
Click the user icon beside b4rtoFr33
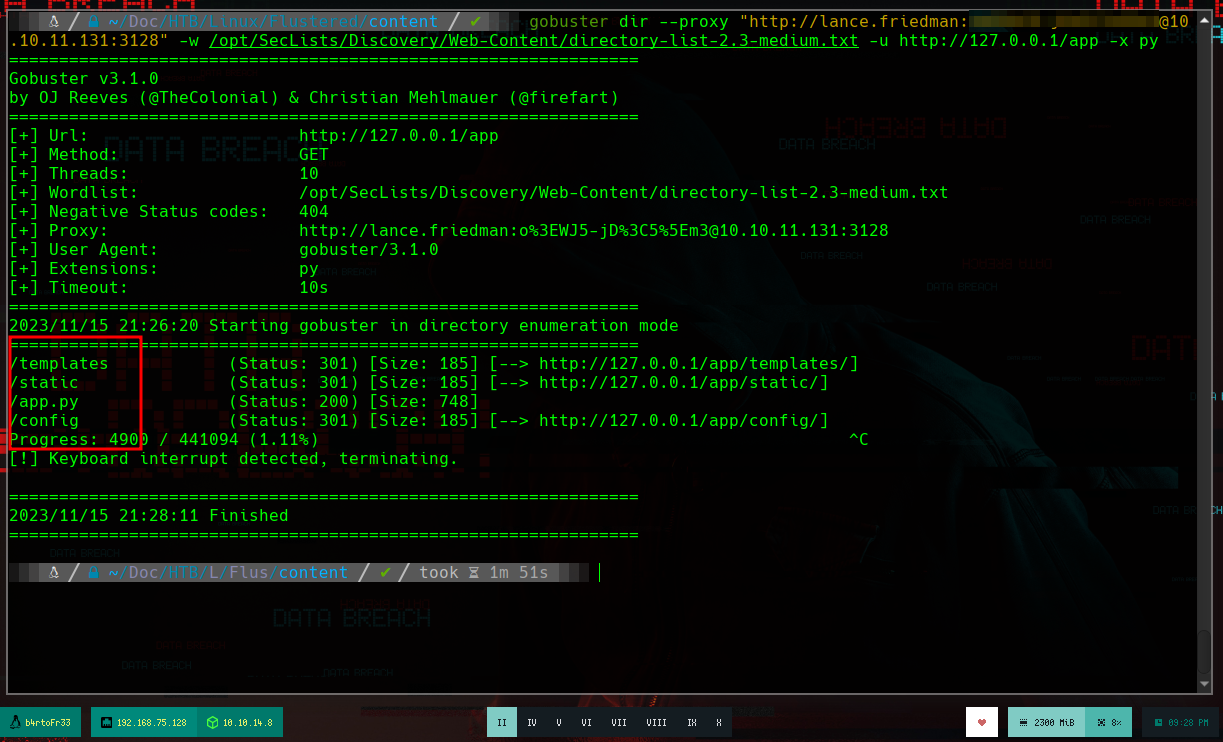[x=16, y=722]
